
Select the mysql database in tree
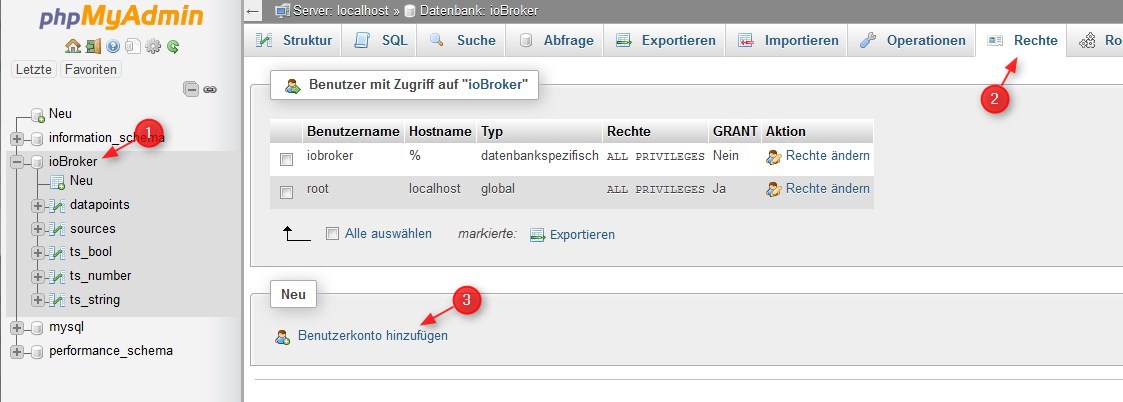tap(67, 327)
